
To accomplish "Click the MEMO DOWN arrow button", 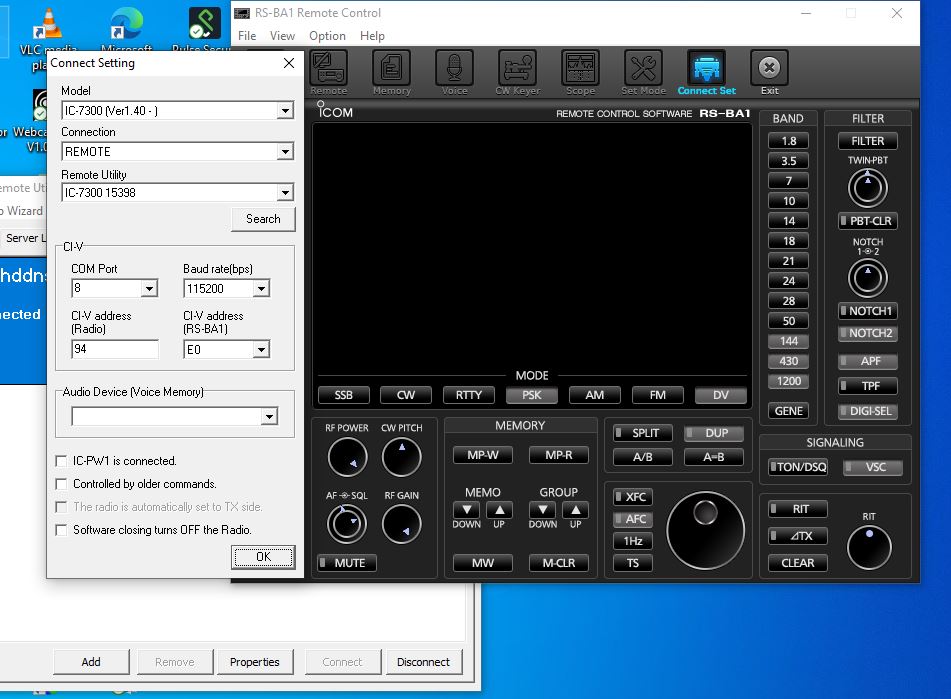I will click(x=466, y=510).
